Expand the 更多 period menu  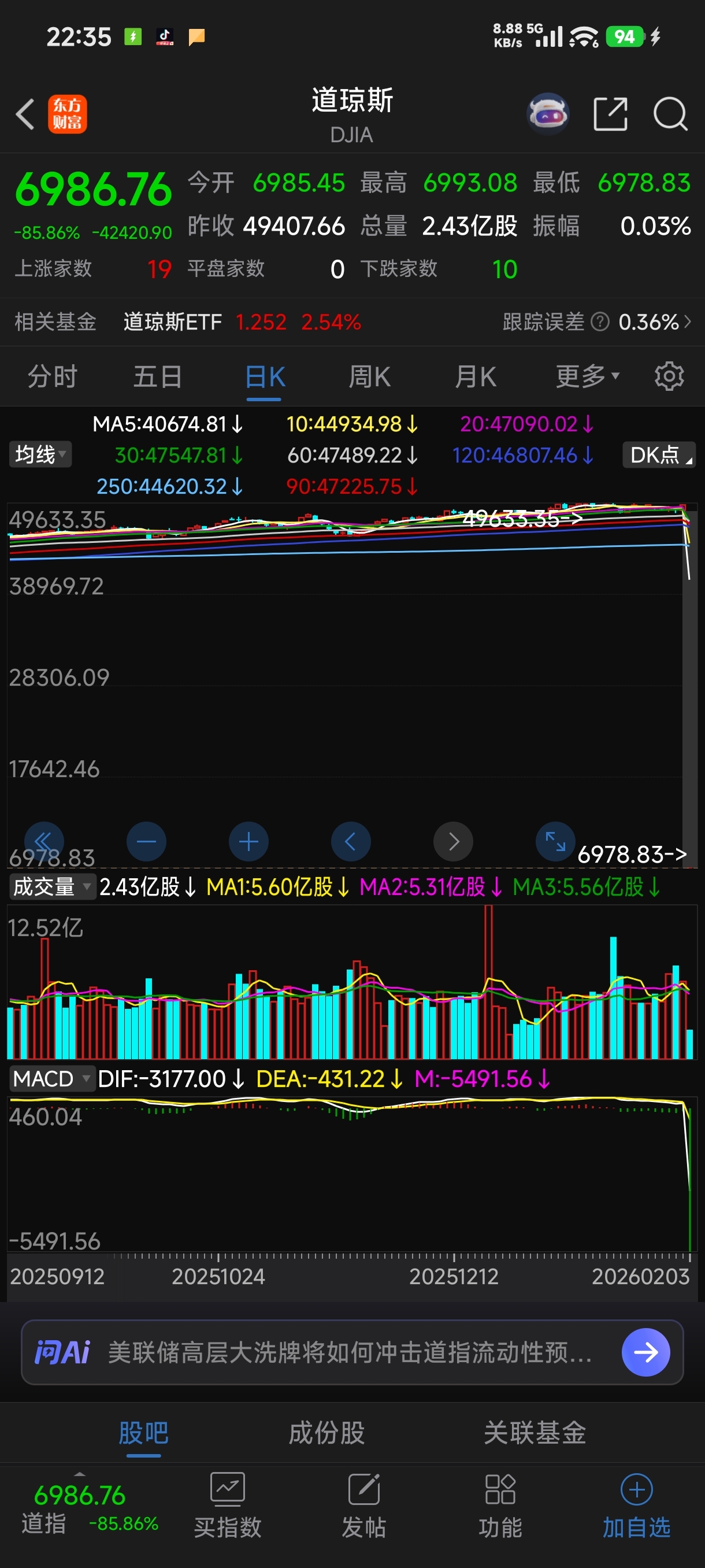point(587,376)
